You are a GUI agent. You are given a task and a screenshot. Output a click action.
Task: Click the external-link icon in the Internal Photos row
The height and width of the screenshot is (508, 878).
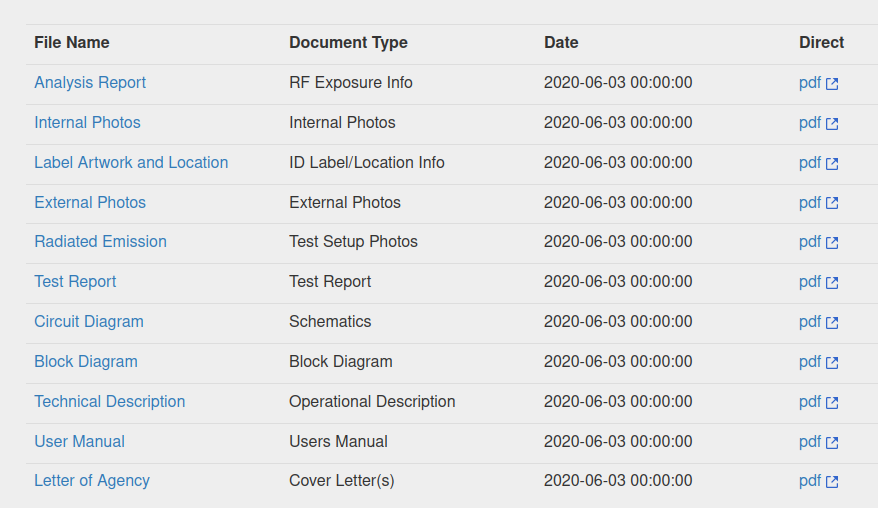(x=832, y=123)
